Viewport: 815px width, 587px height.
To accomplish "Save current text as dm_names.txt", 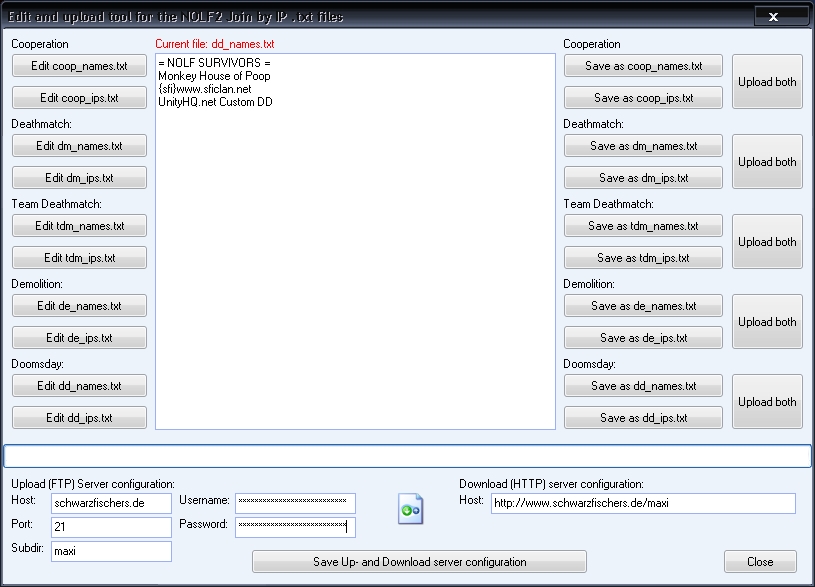I will click(x=643, y=146).
